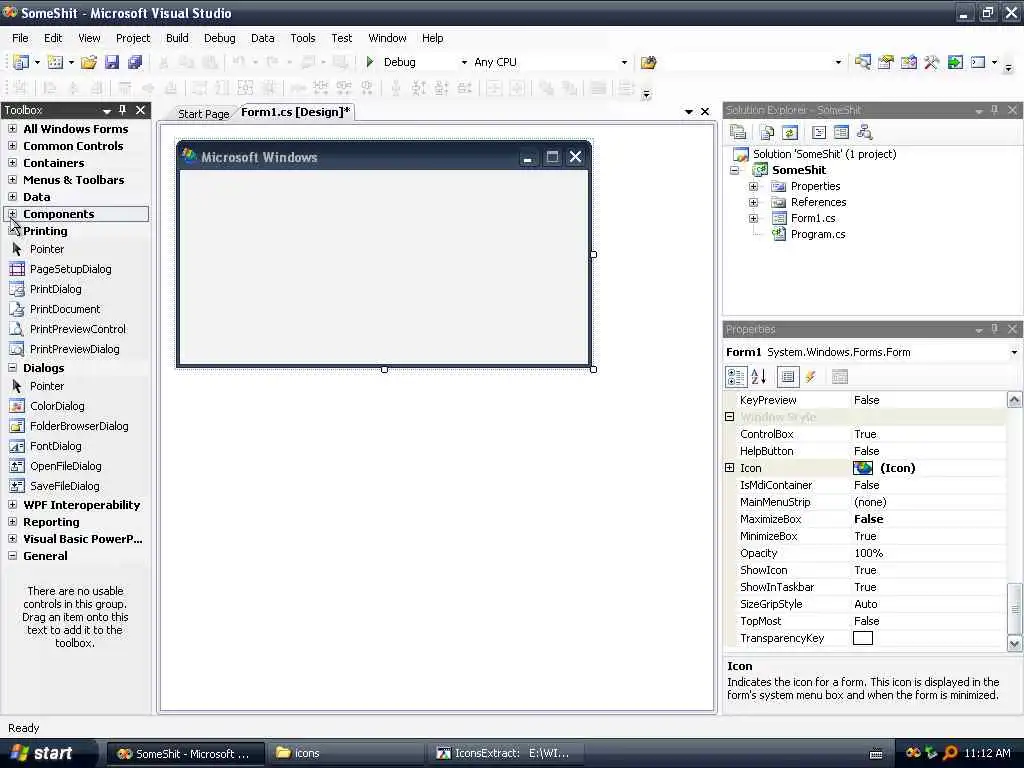This screenshot has height=768, width=1024.
Task: Click the Open File folder icon
Action: pos(89,62)
